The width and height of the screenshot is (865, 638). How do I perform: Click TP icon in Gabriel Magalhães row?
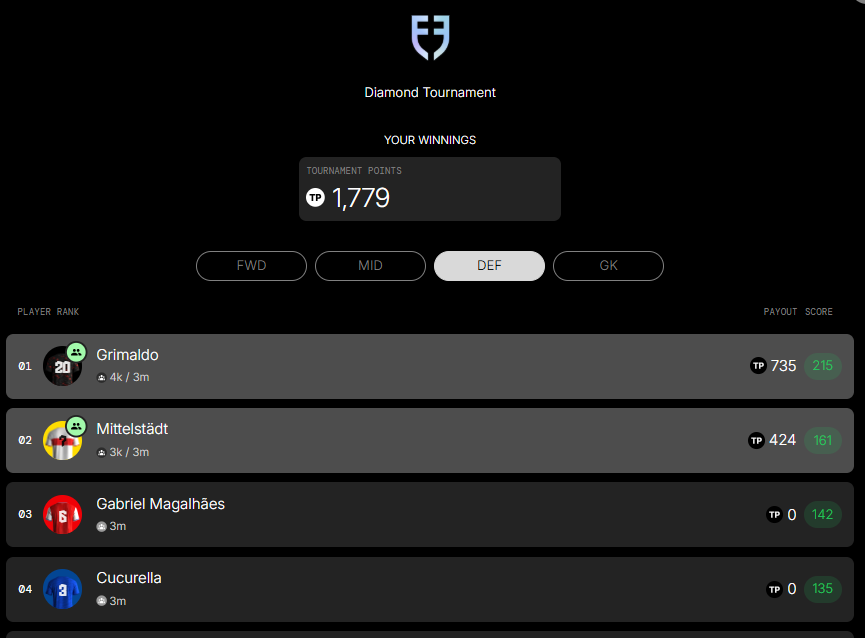(x=775, y=514)
